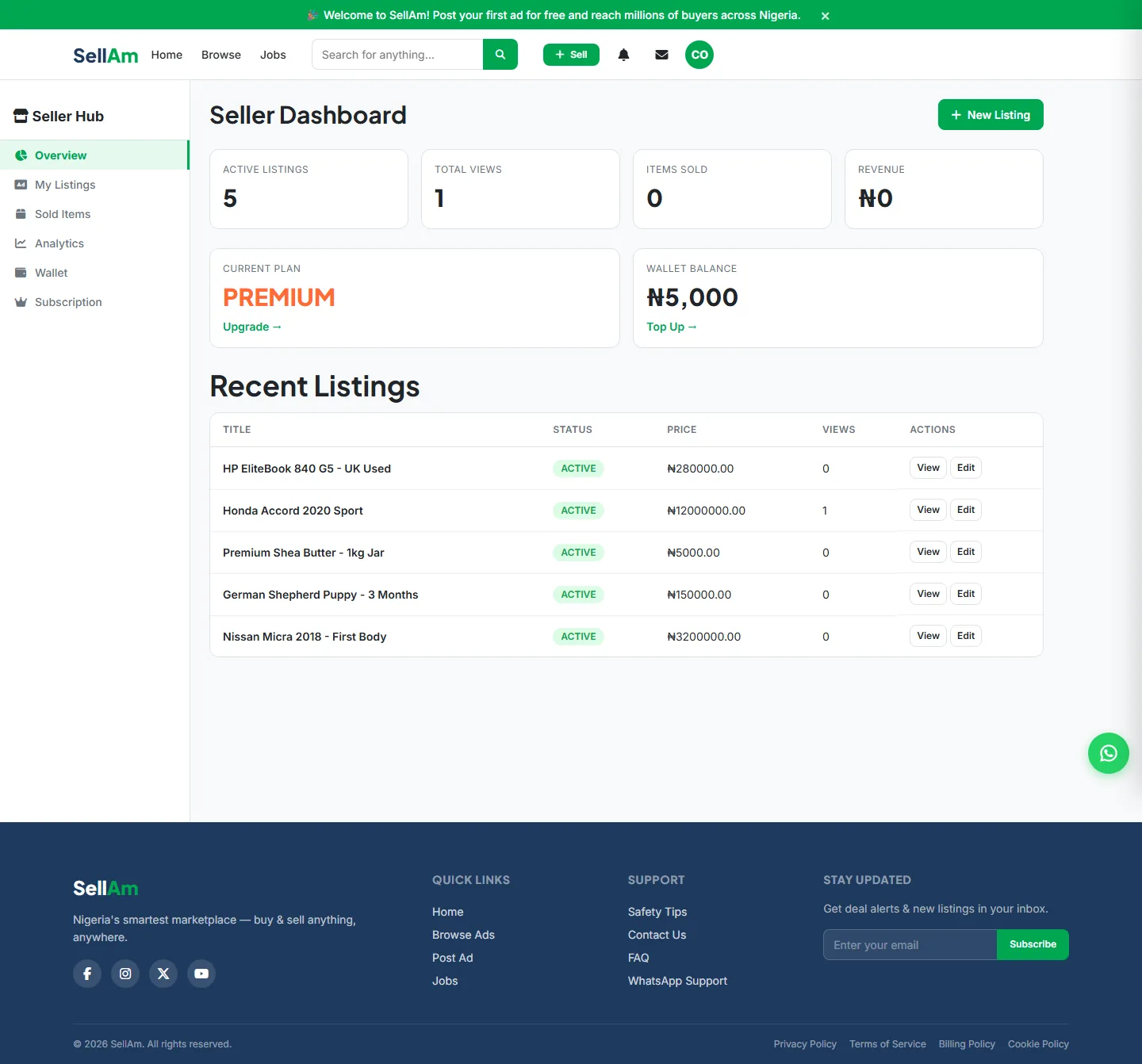Open Jobs in top navigation
Viewport: 1142px width, 1064px height.
[273, 55]
